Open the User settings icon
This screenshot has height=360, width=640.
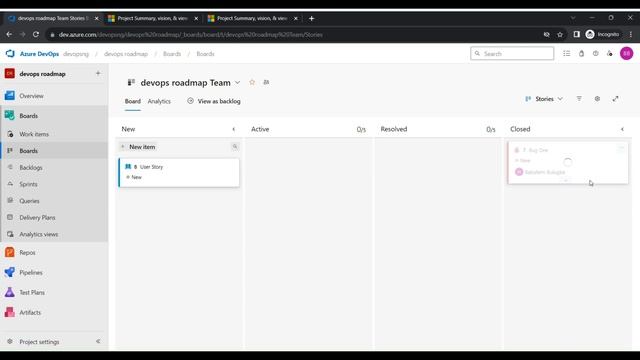pos(610,53)
